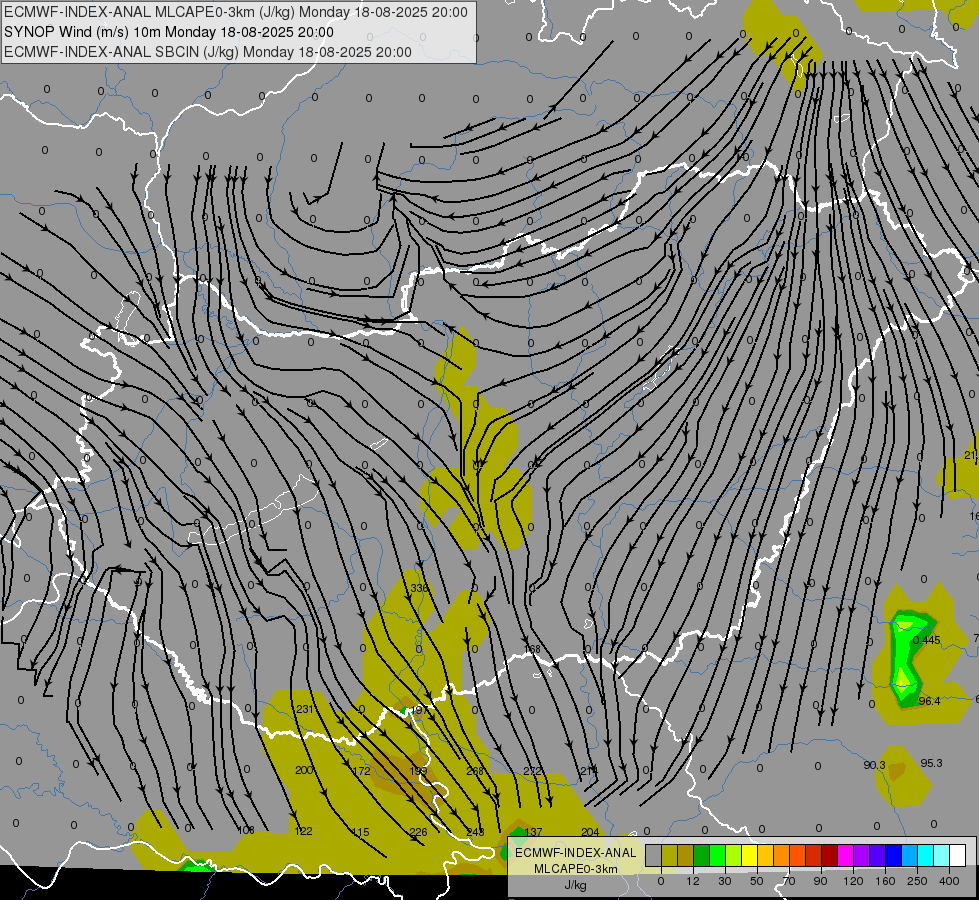Click the SBCIN title line in header
979x900 pixels.
click(208, 52)
